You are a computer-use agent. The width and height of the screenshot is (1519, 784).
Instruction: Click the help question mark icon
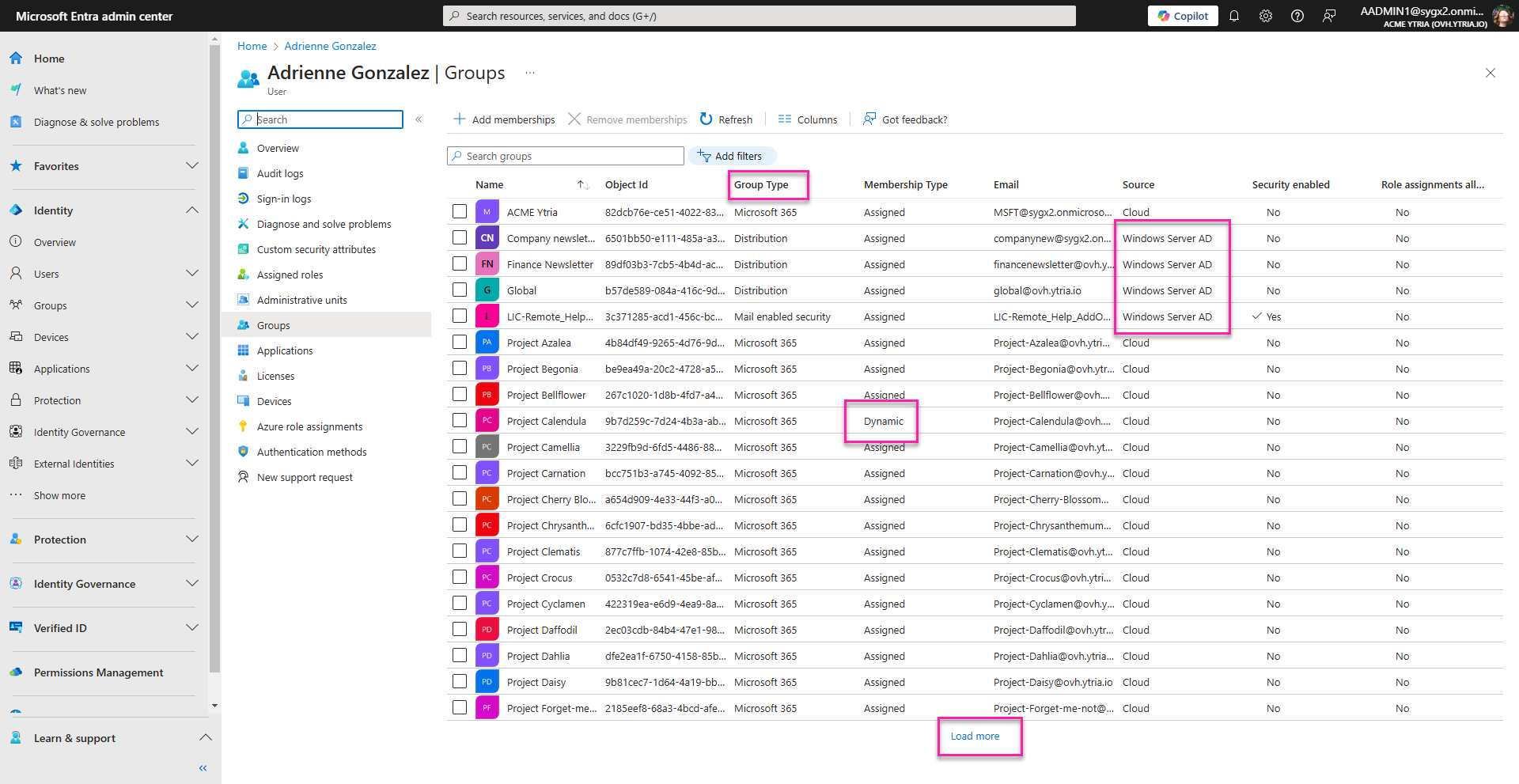tap(1297, 16)
